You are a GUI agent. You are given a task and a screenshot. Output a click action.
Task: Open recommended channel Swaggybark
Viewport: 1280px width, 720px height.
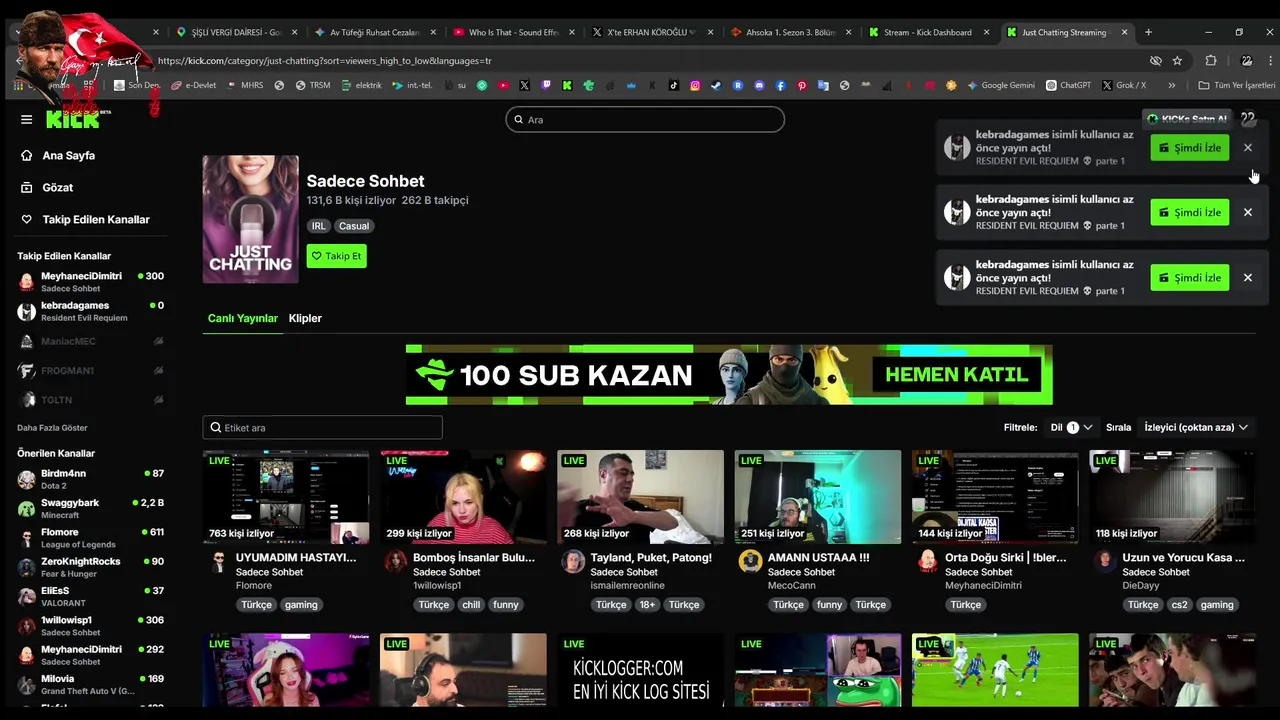pyautogui.click(x=90, y=508)
